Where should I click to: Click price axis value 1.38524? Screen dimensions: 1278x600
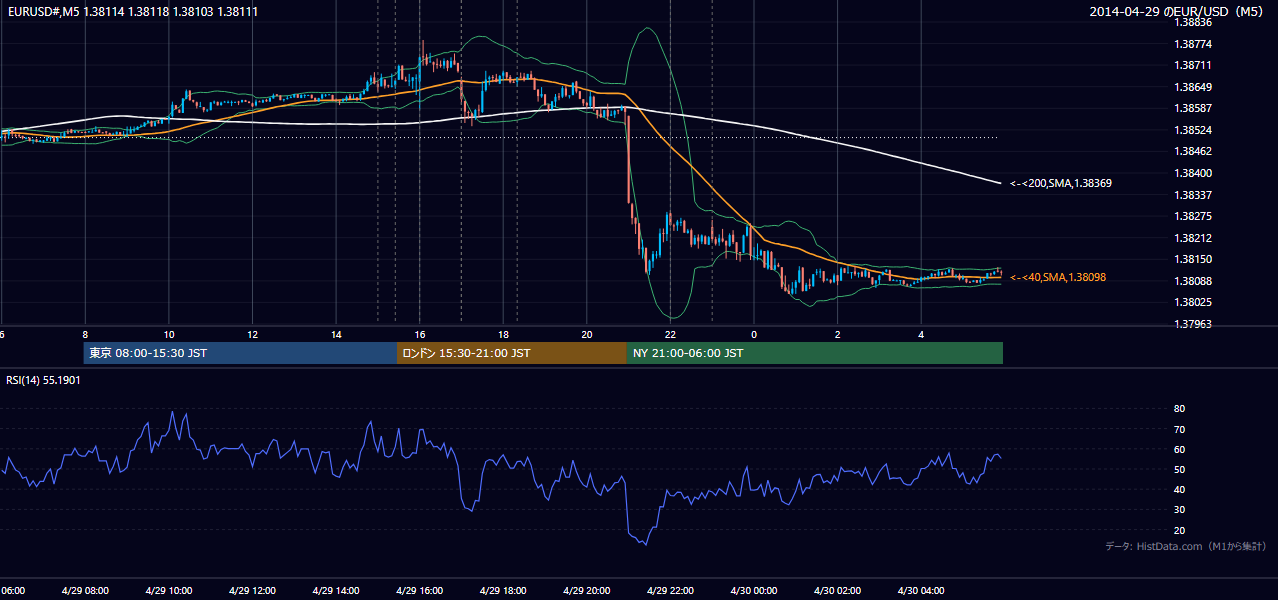pyautogui.click(x=1193, y=130)
